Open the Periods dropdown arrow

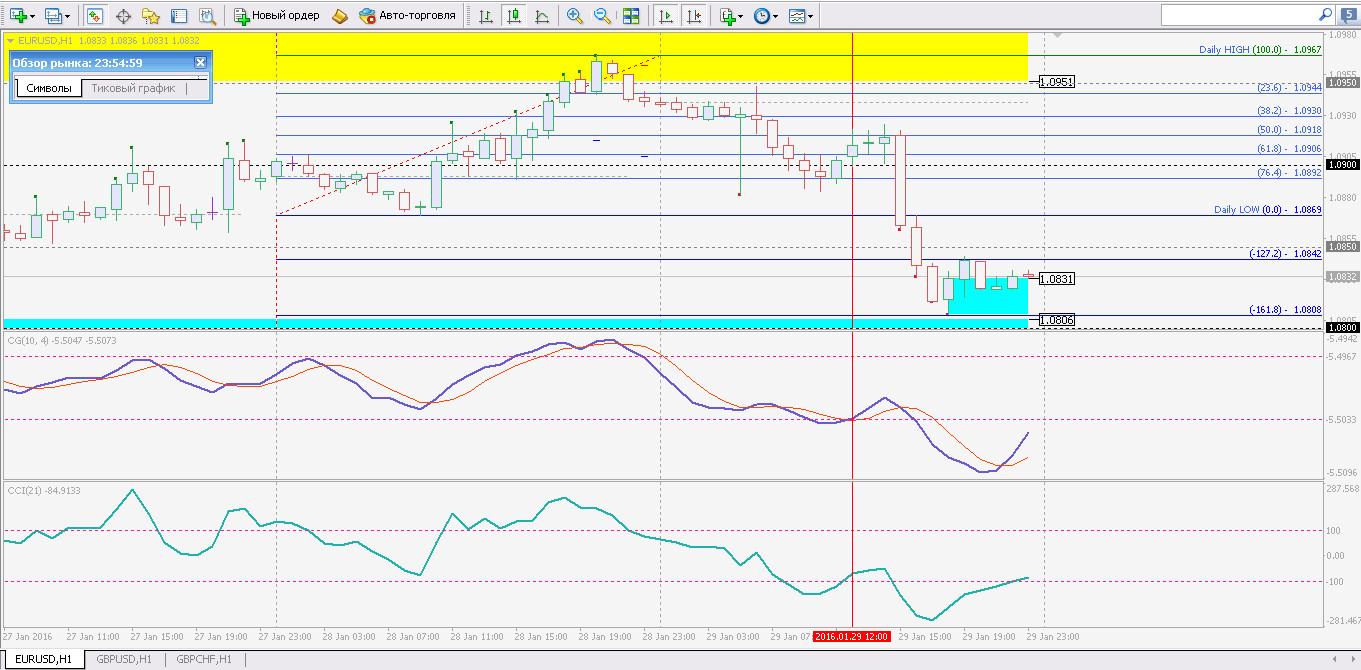pos(776,16)
